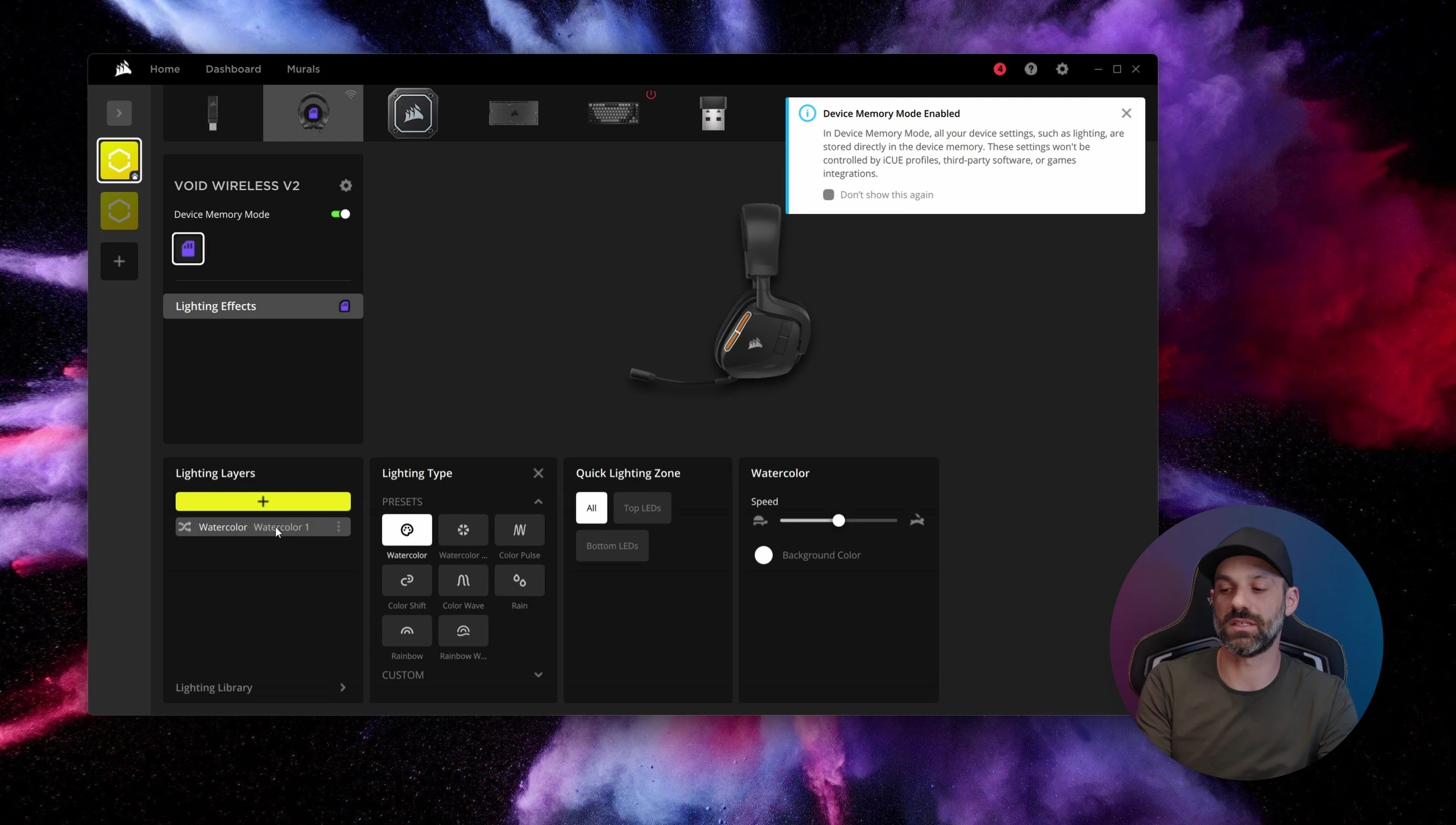Choose the Watercolor Spectrum preset

coord(463,530)
